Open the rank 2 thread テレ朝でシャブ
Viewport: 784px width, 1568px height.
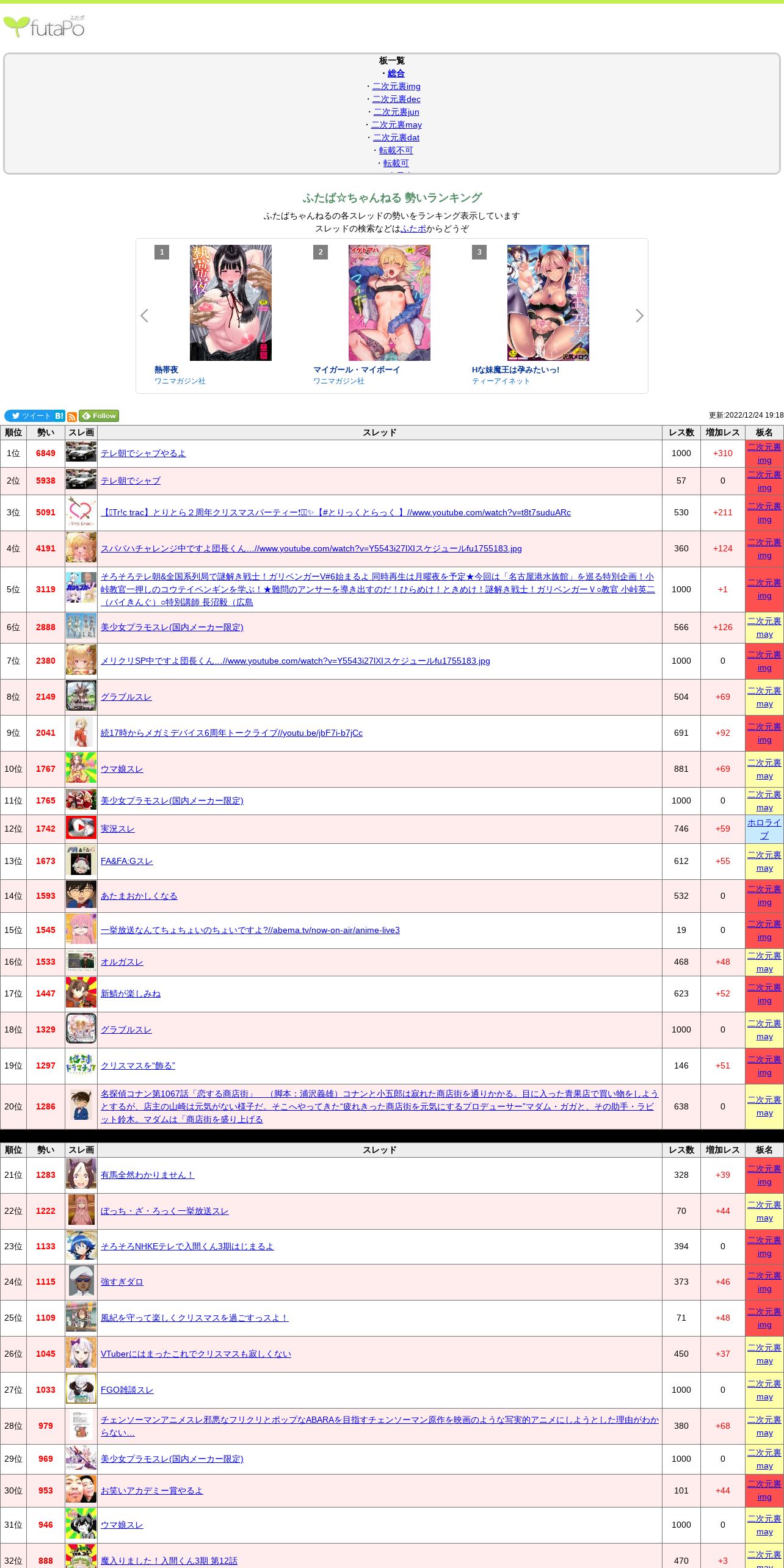(131, 481)
